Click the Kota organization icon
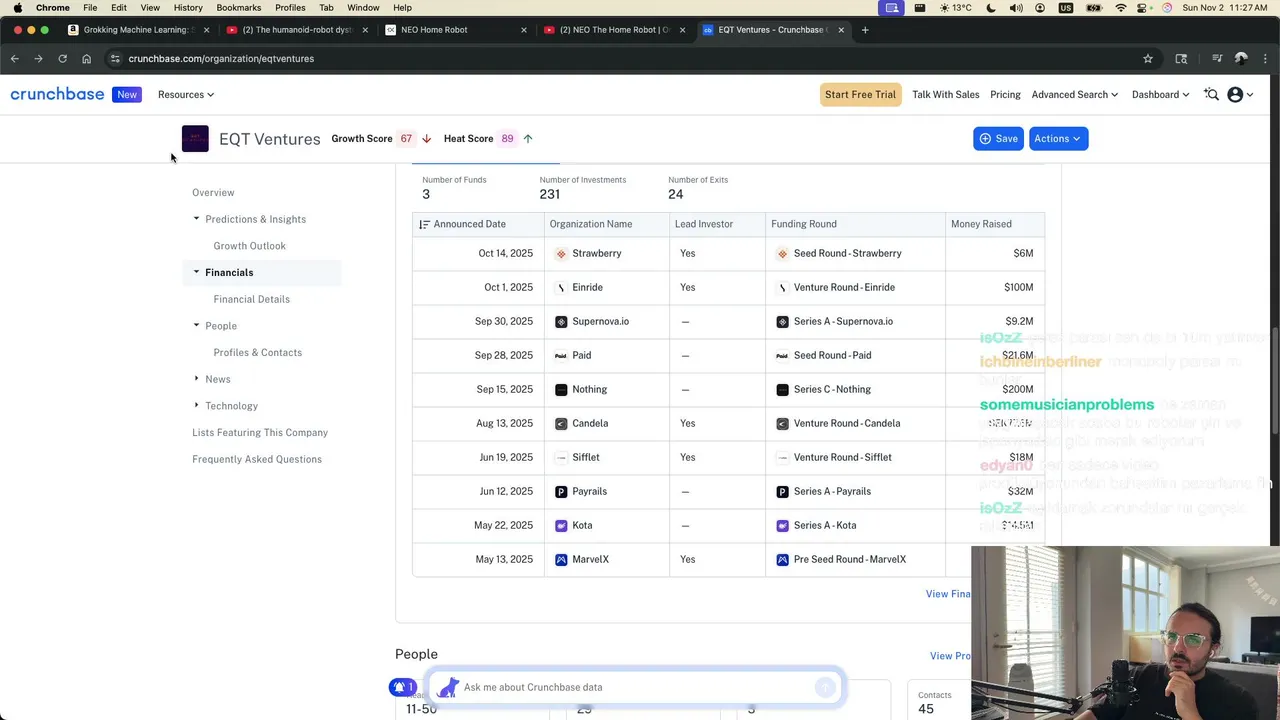 pos(561,526)
